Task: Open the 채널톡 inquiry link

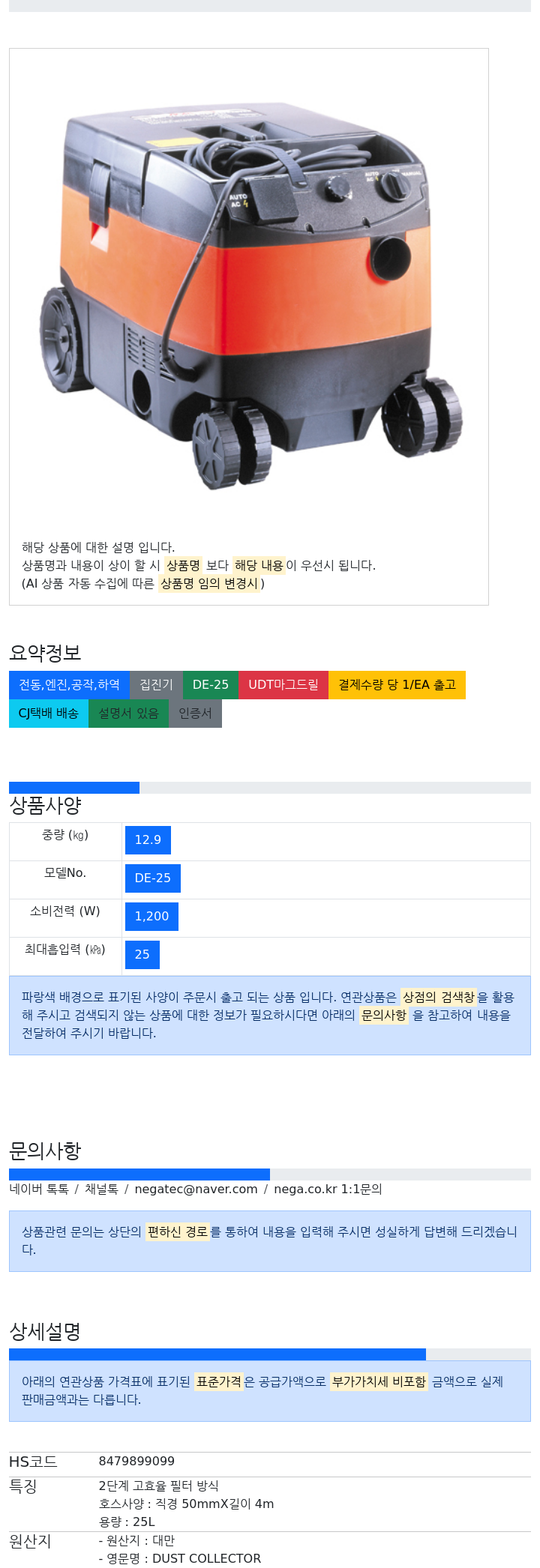Action: 101,1189
